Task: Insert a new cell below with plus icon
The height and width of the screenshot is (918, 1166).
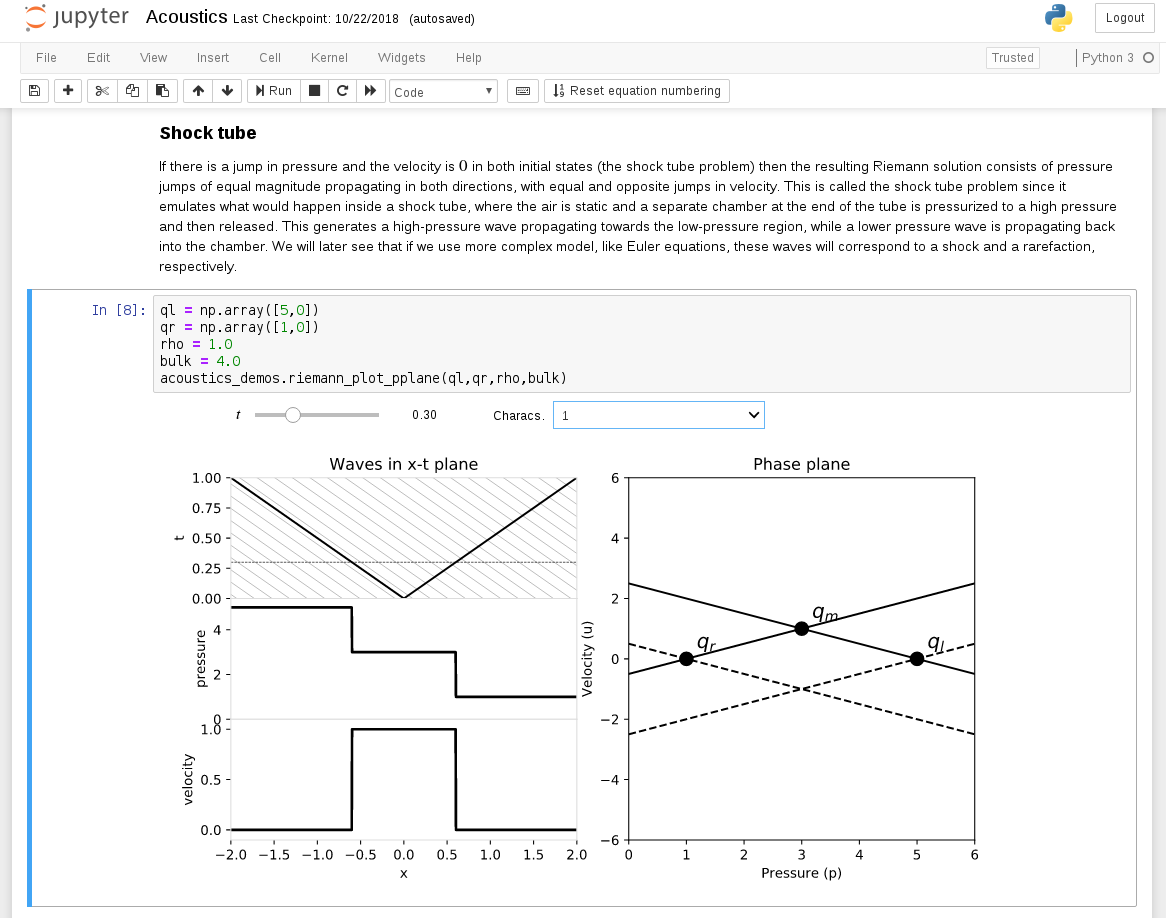Action: (68, 90)
